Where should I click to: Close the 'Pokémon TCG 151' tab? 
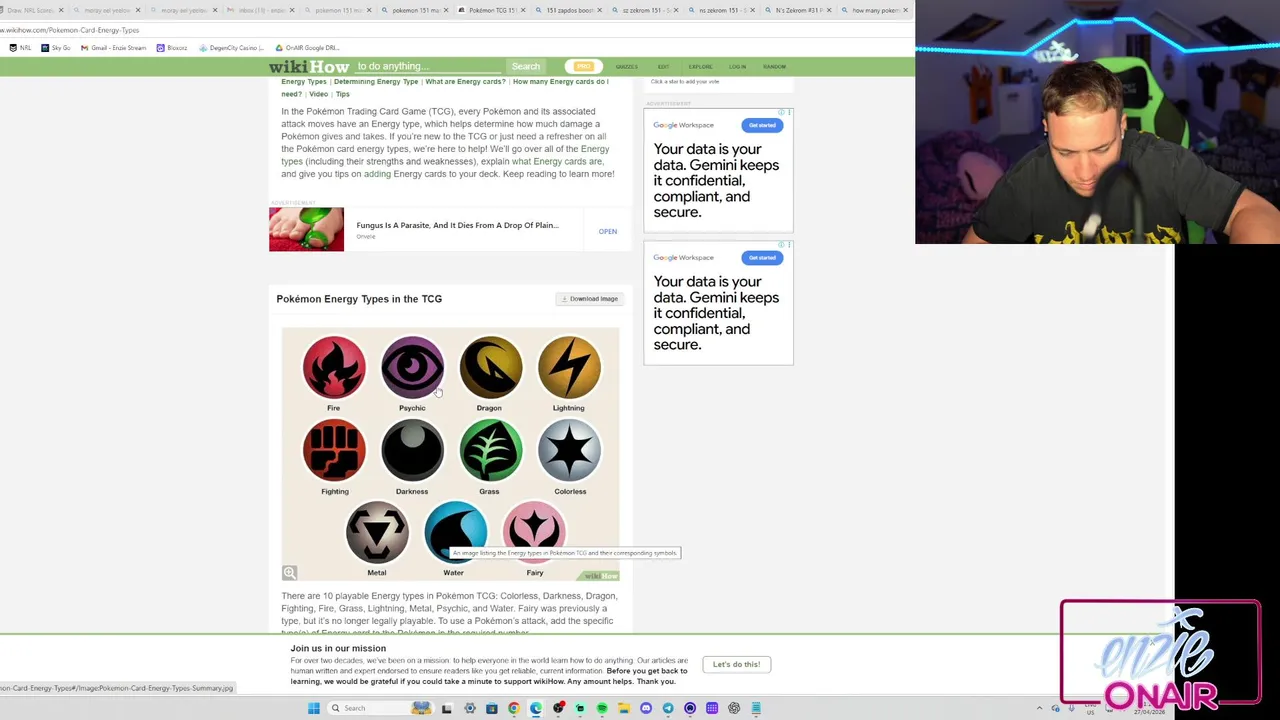pos(523,10)
